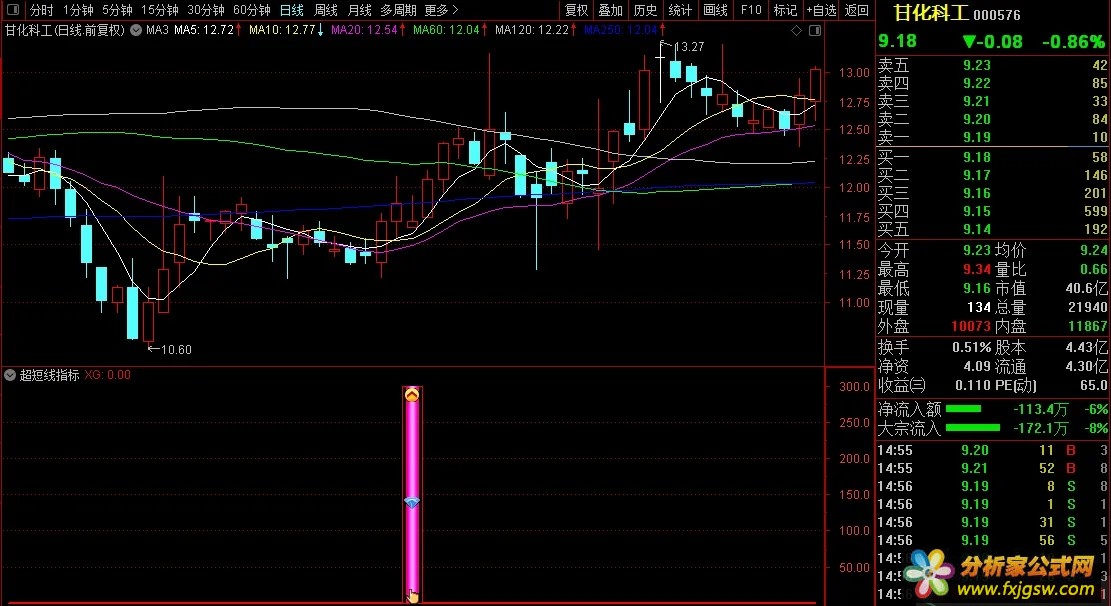Click the 外盘 value 10073
This screenshot has width=1111, height=606.
click(x=971, y=326)
